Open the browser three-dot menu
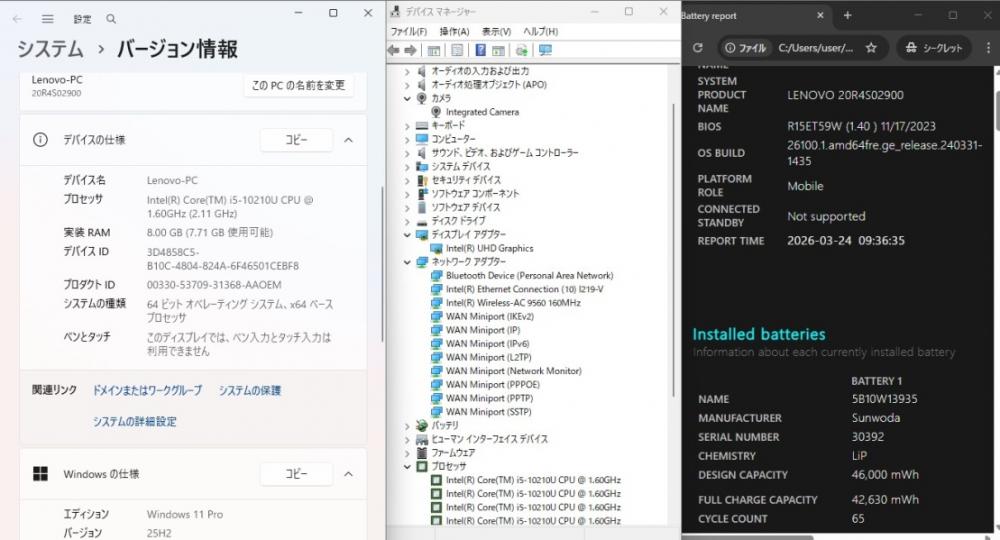Screen dimensions: 1000x540 989,48
